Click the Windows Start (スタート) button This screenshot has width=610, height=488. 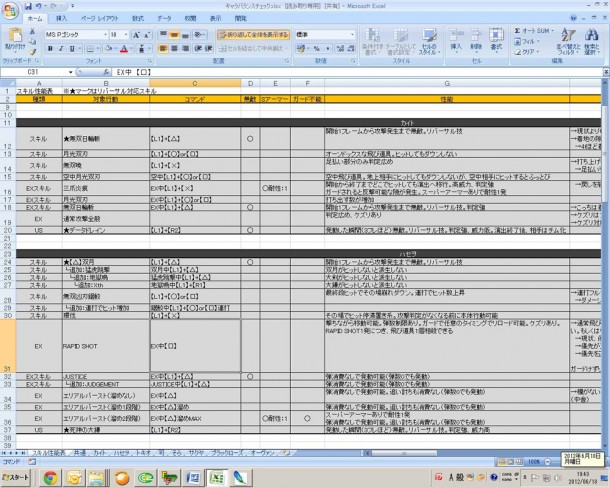[16, 477]
